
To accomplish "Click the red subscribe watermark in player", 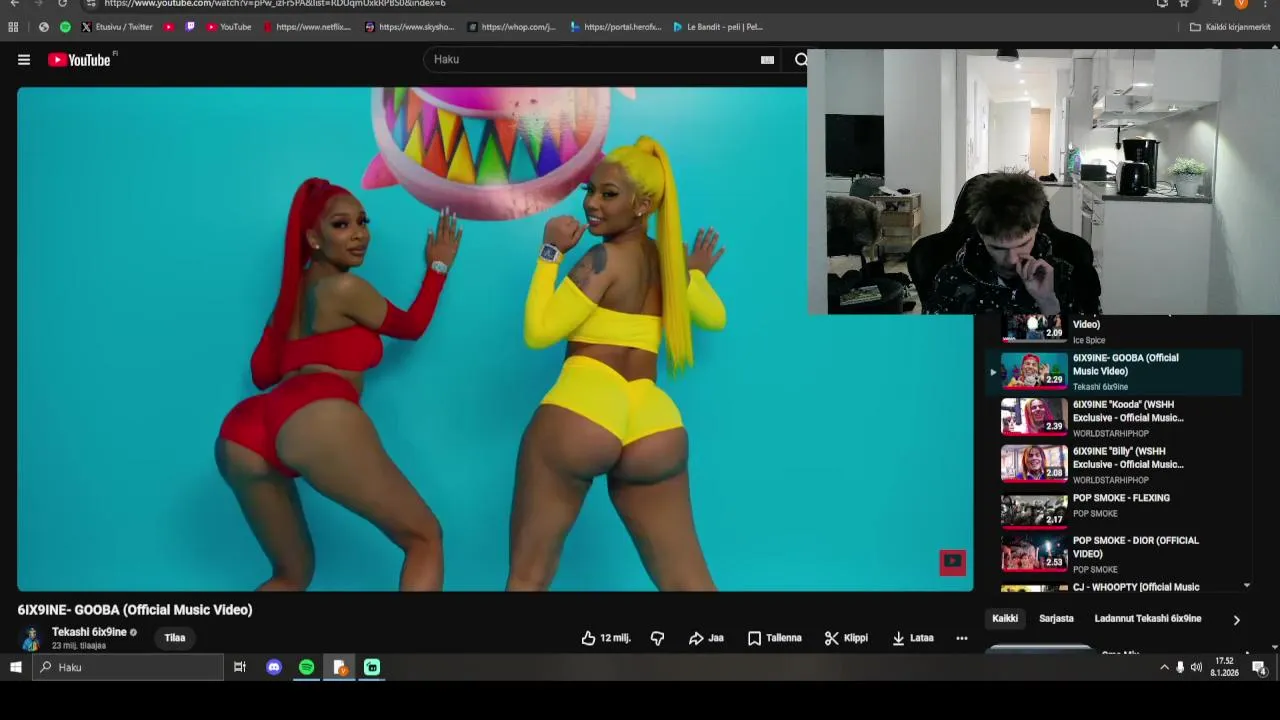I will [x=952, y=562].
